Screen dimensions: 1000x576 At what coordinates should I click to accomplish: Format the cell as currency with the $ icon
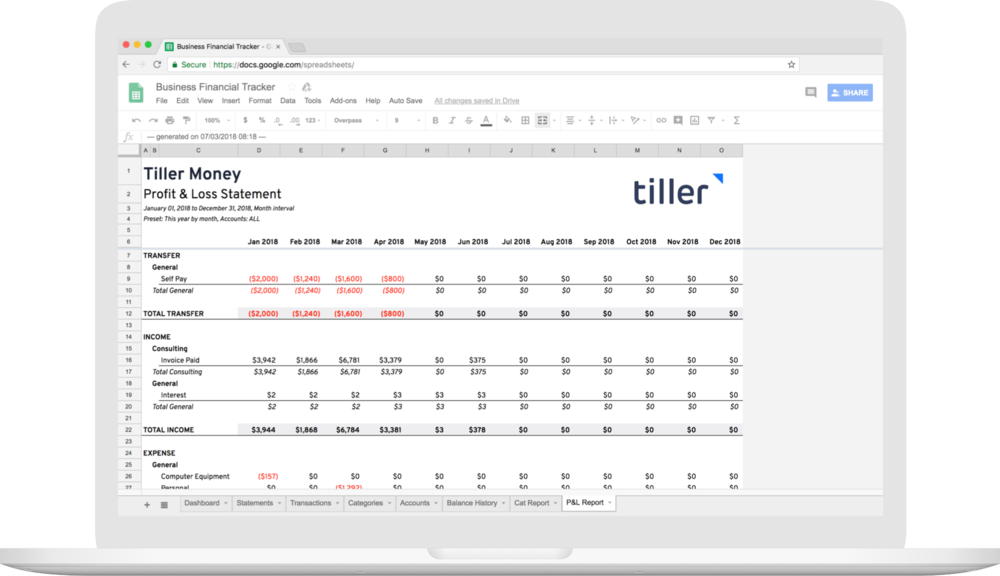[x=245, y=120]
